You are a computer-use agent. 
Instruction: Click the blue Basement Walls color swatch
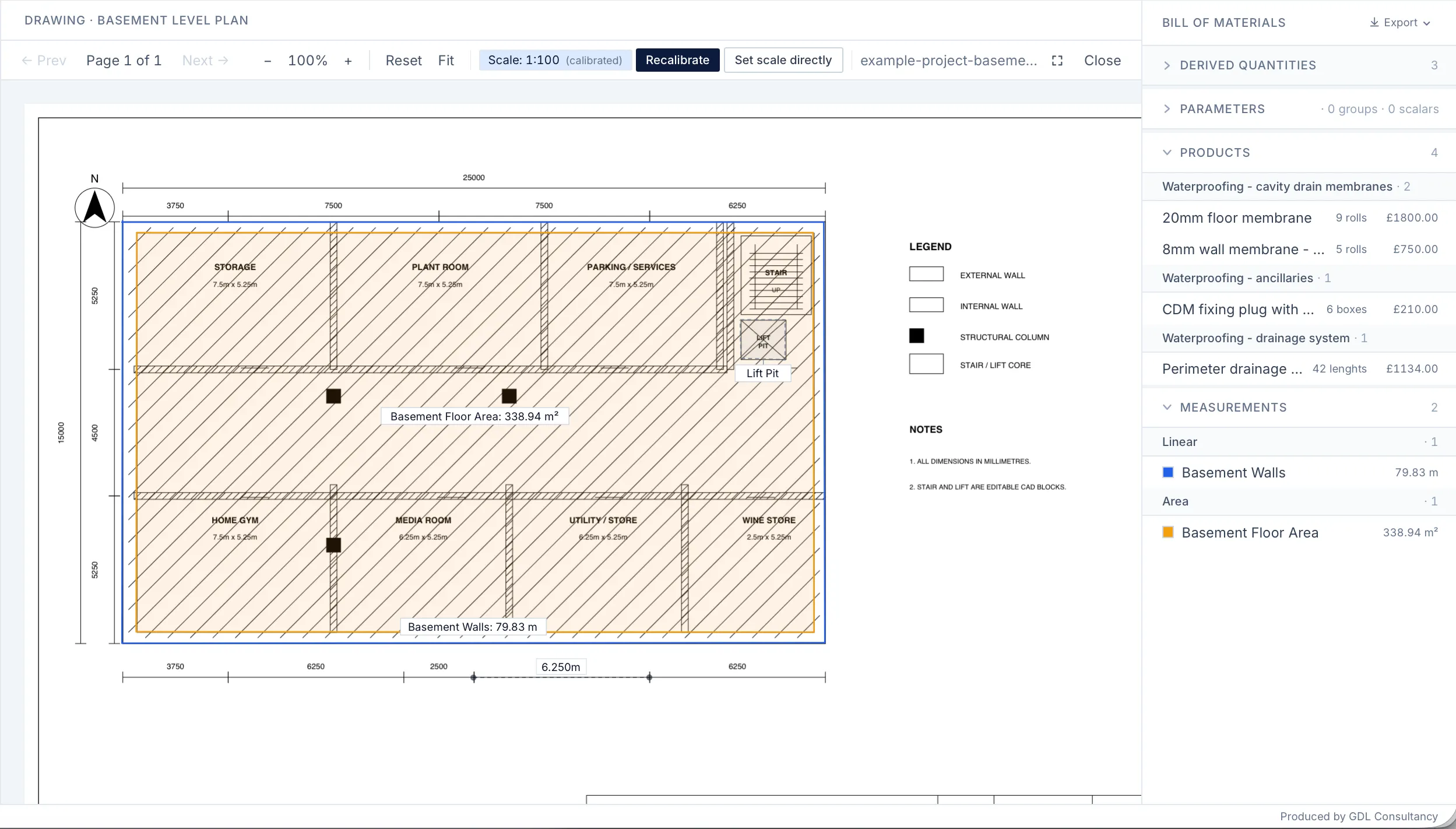1168,472
